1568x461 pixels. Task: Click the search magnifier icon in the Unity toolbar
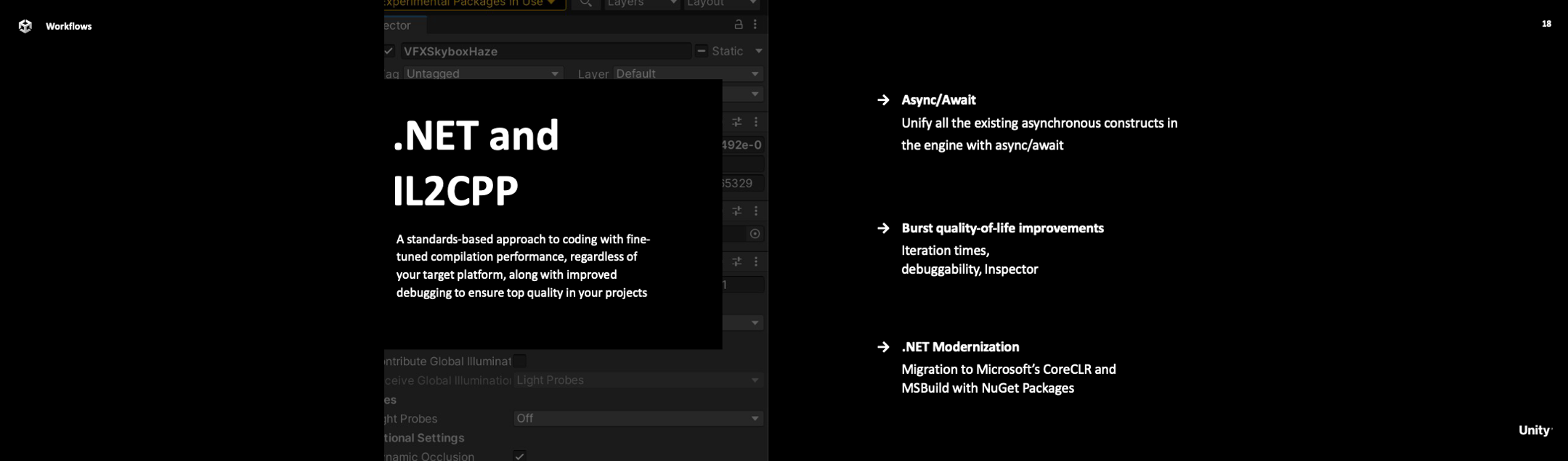tap(585, 4)
